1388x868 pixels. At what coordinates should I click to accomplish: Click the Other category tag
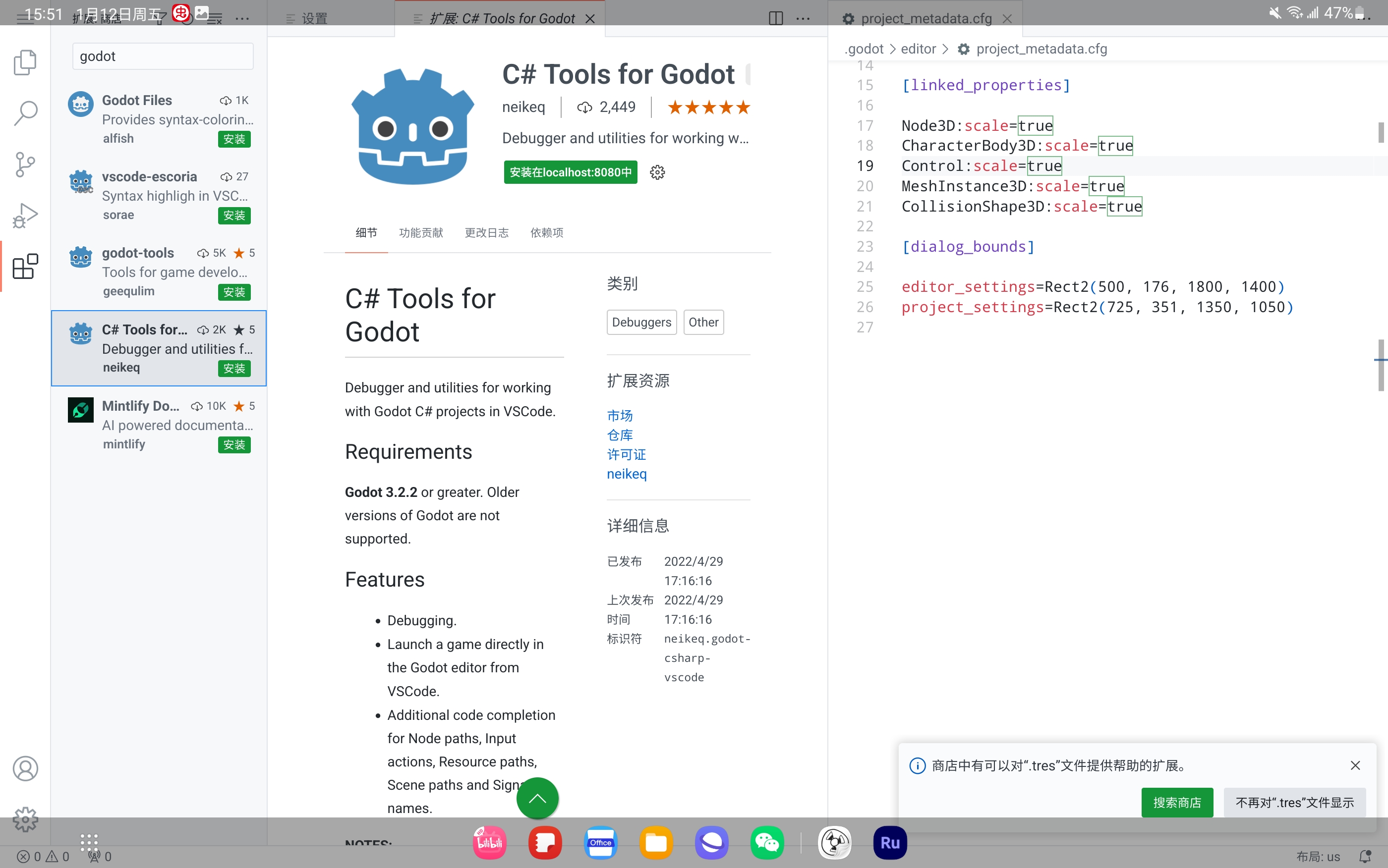click(703, 322)
